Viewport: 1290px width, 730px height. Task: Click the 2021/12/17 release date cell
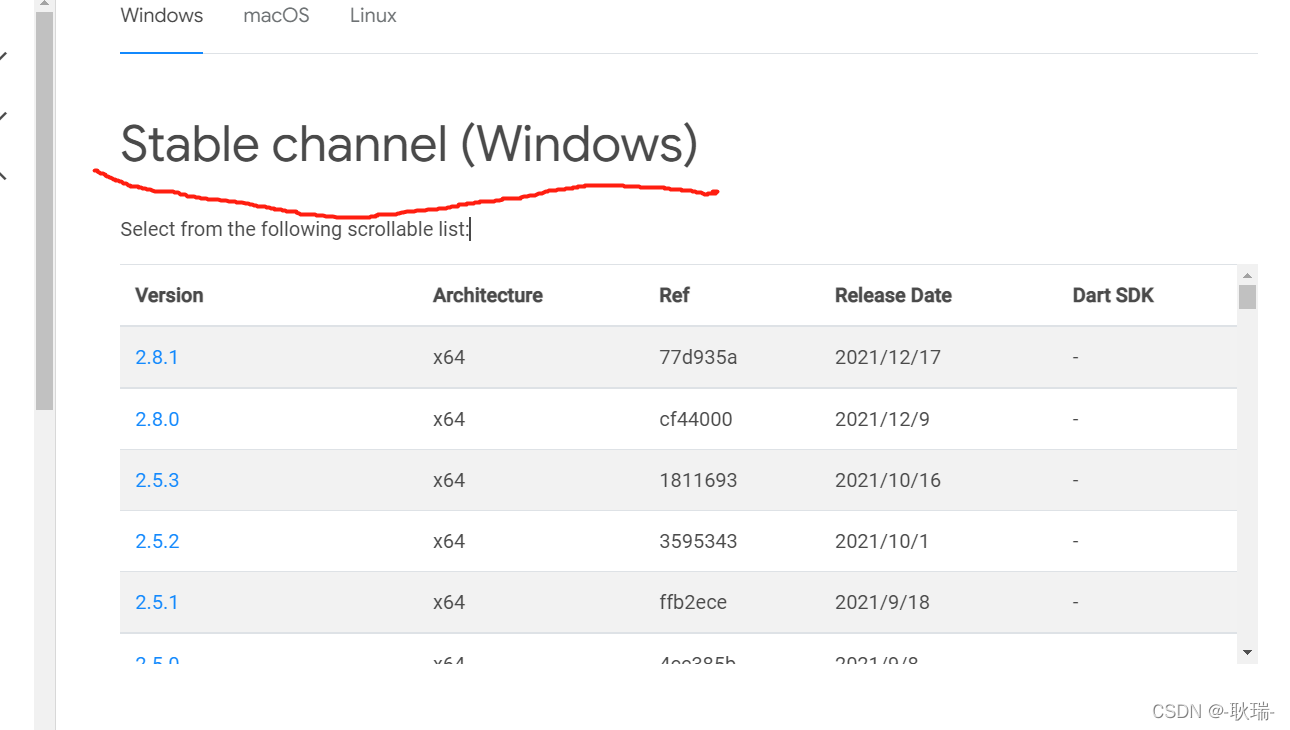[x=888, y=357]
